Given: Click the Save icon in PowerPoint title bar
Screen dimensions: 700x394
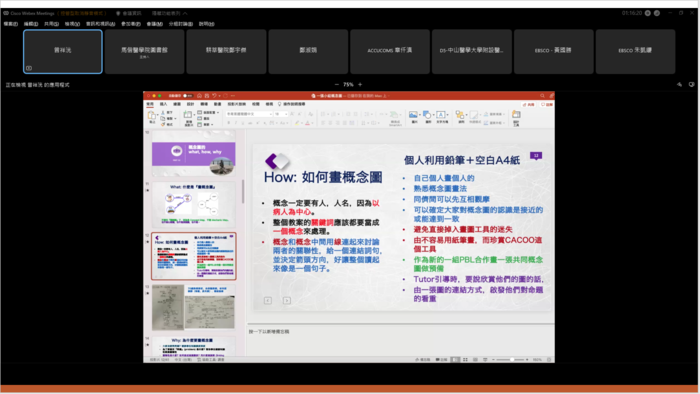Looking at the screenshot, I should tap(207, 95).
